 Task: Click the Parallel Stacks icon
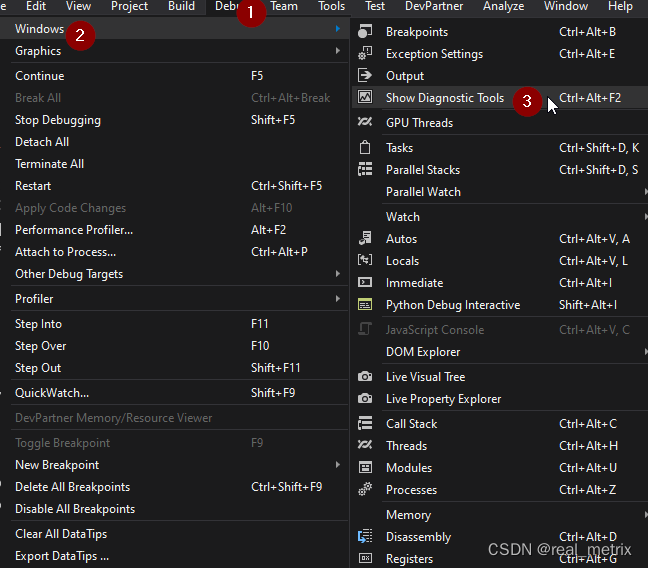[x=365, y=169]
